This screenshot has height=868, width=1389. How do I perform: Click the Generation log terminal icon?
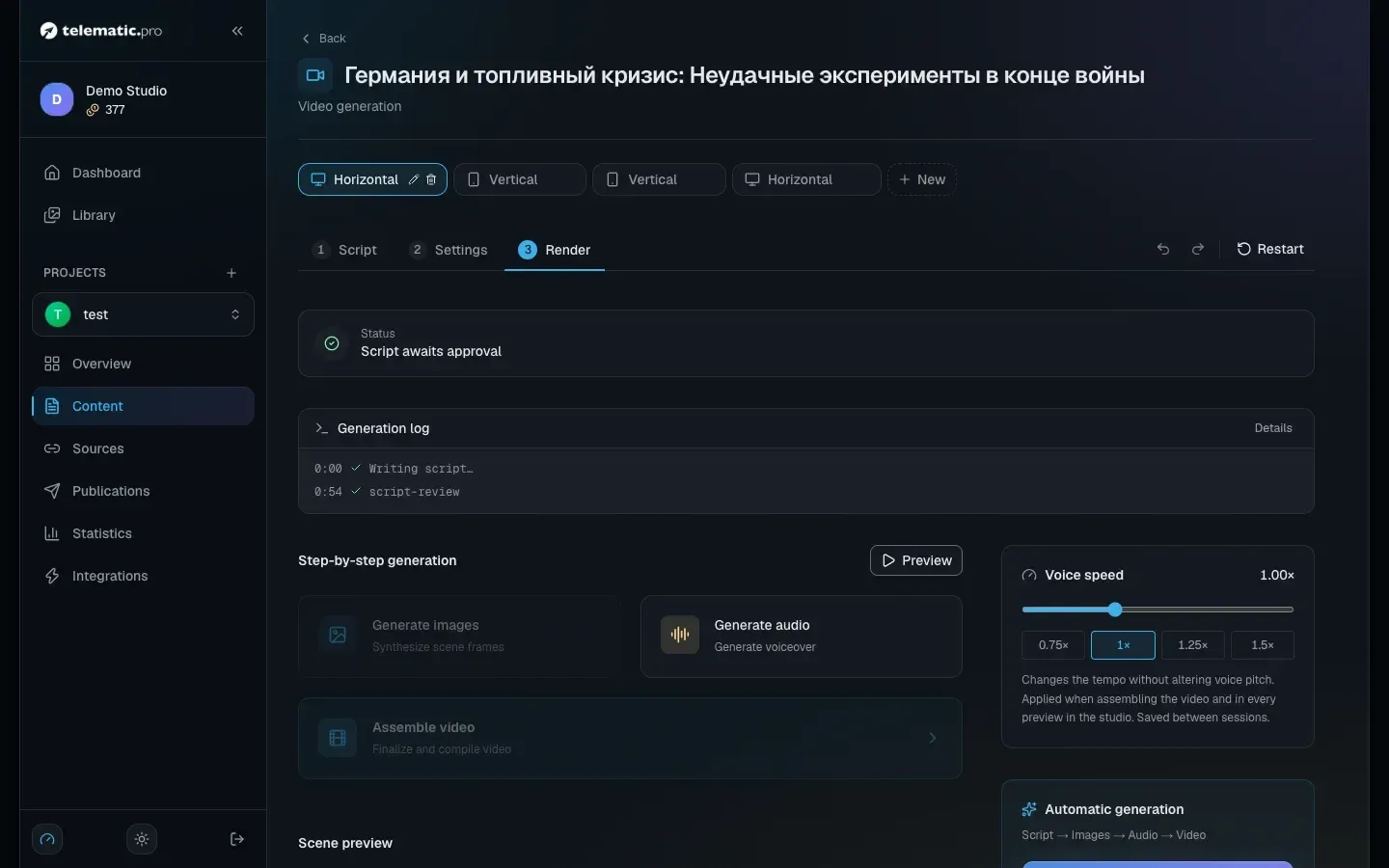(322, 428)
